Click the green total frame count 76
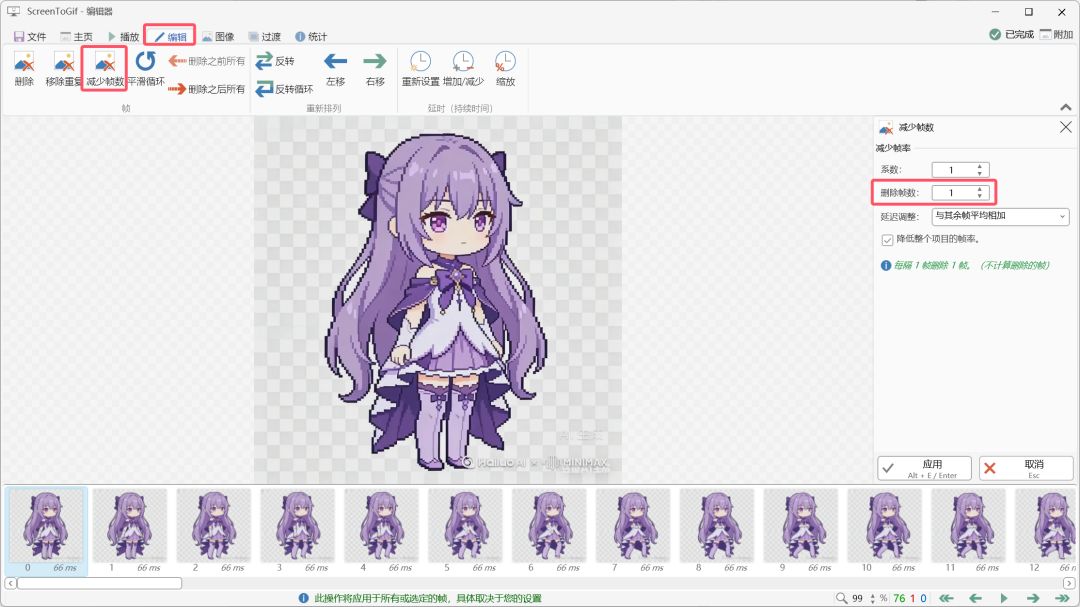This screenshot has height=607, width=1080. pyautogui.click(x=899, y=598)
